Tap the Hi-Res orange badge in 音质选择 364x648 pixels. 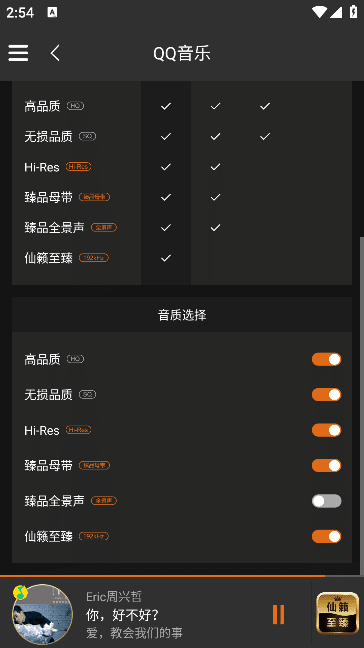coord(79,430)
